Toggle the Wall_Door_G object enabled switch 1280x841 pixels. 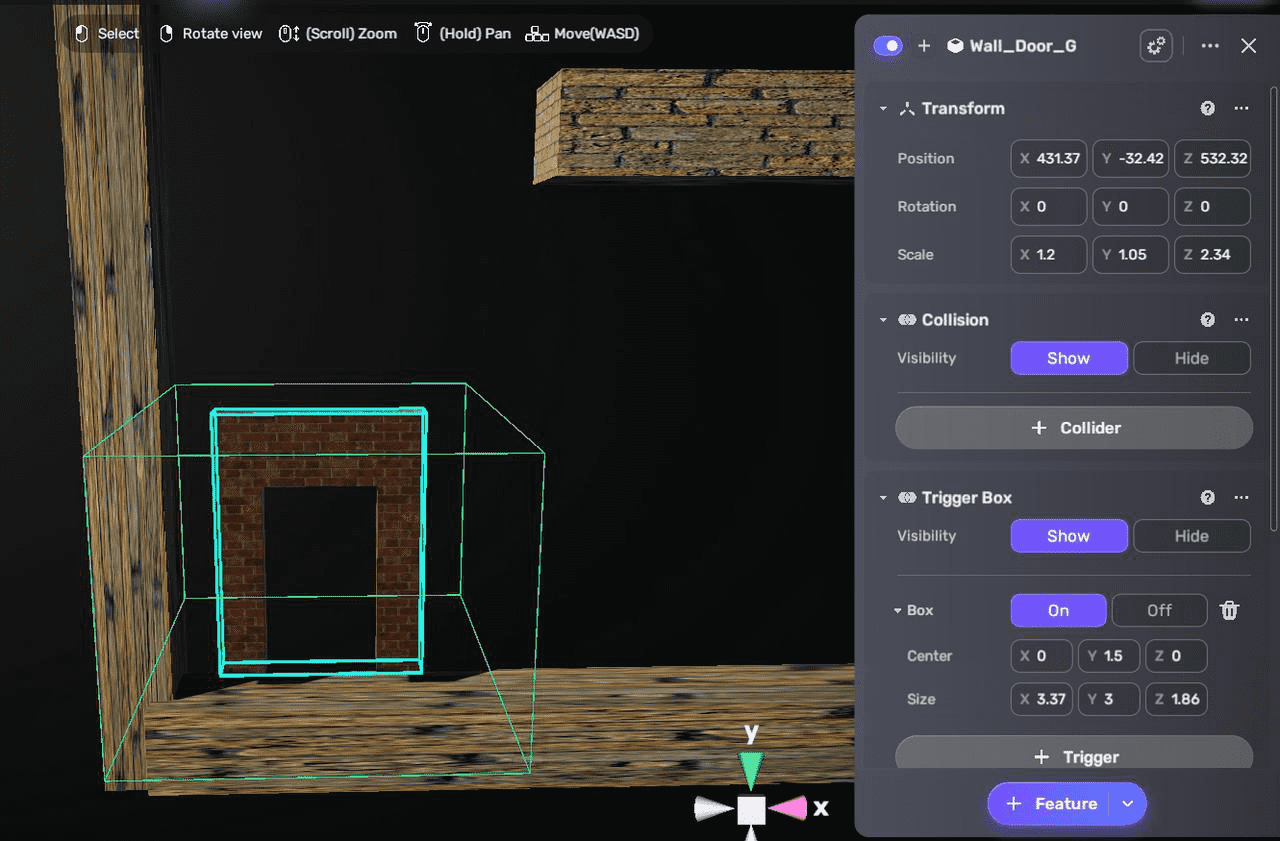pyautogui.click(x=888, y=46)
